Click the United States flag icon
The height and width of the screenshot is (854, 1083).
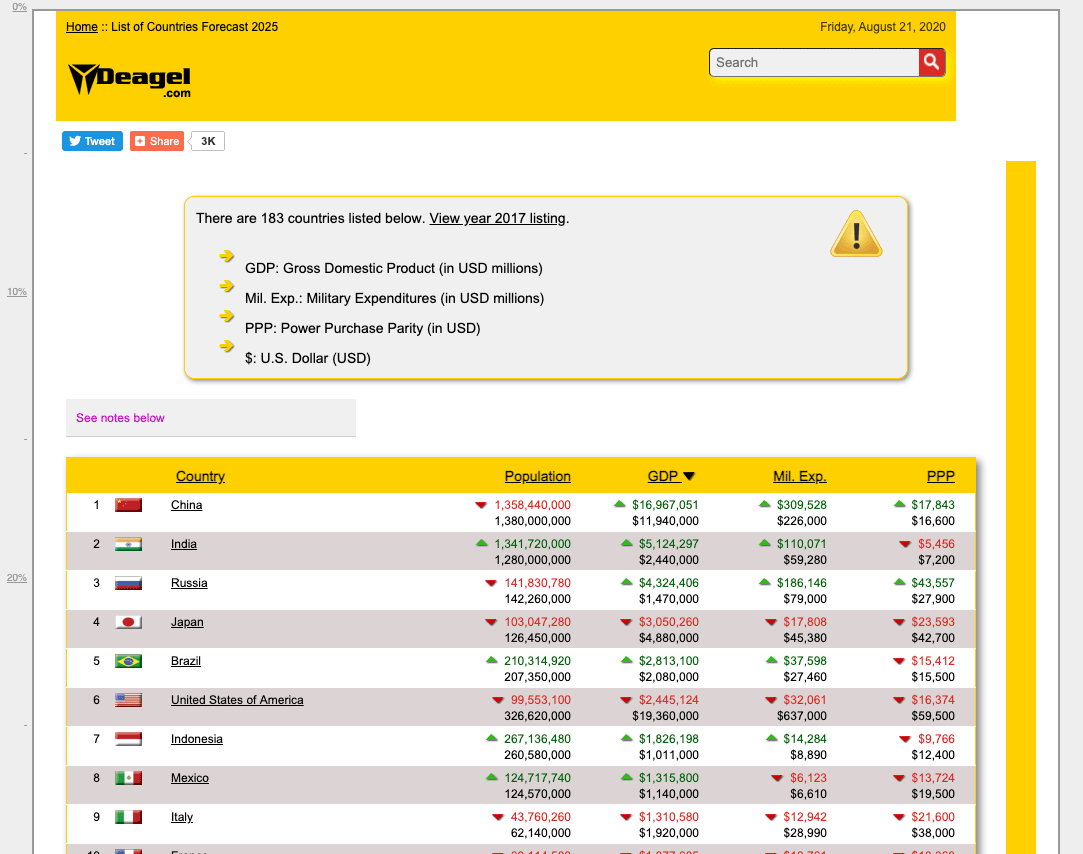(x=128, y=700)
